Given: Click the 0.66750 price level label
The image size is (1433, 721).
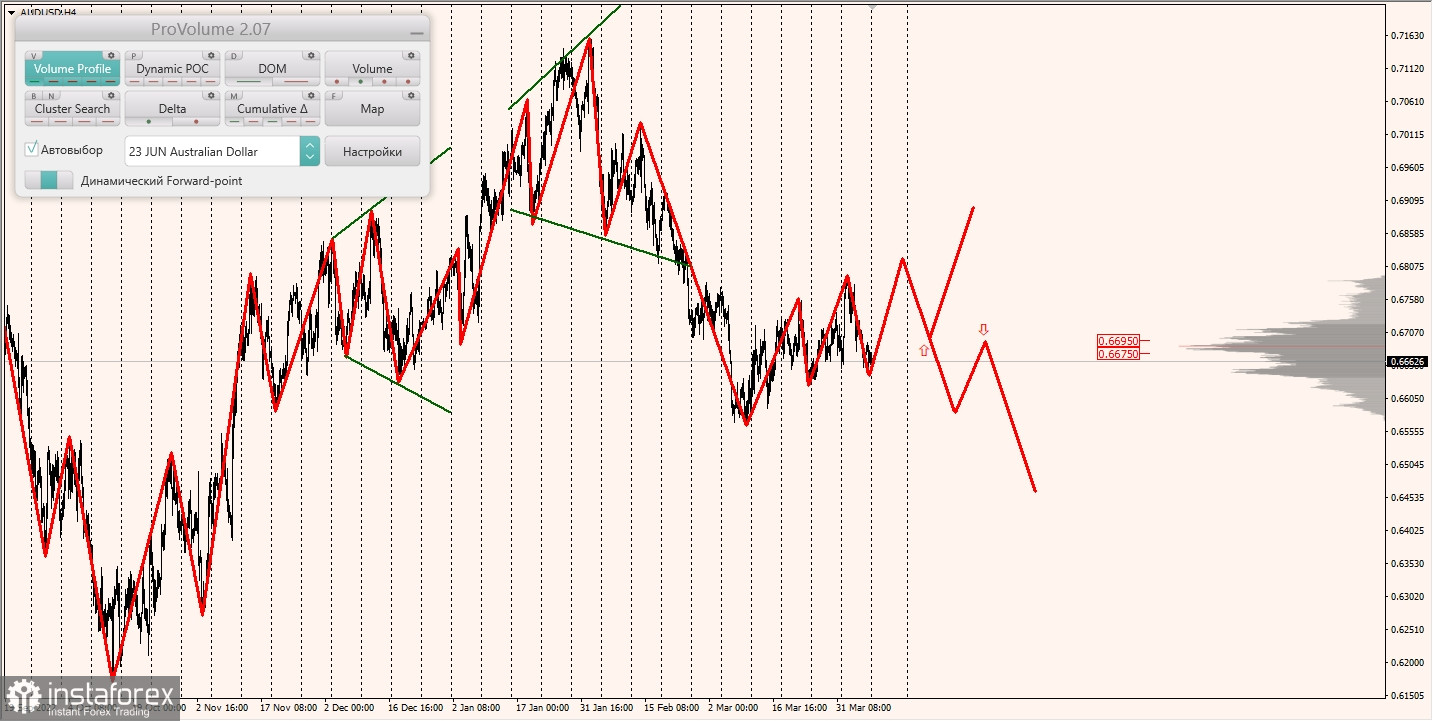Looking at the screenshot, I should 1118,354.
